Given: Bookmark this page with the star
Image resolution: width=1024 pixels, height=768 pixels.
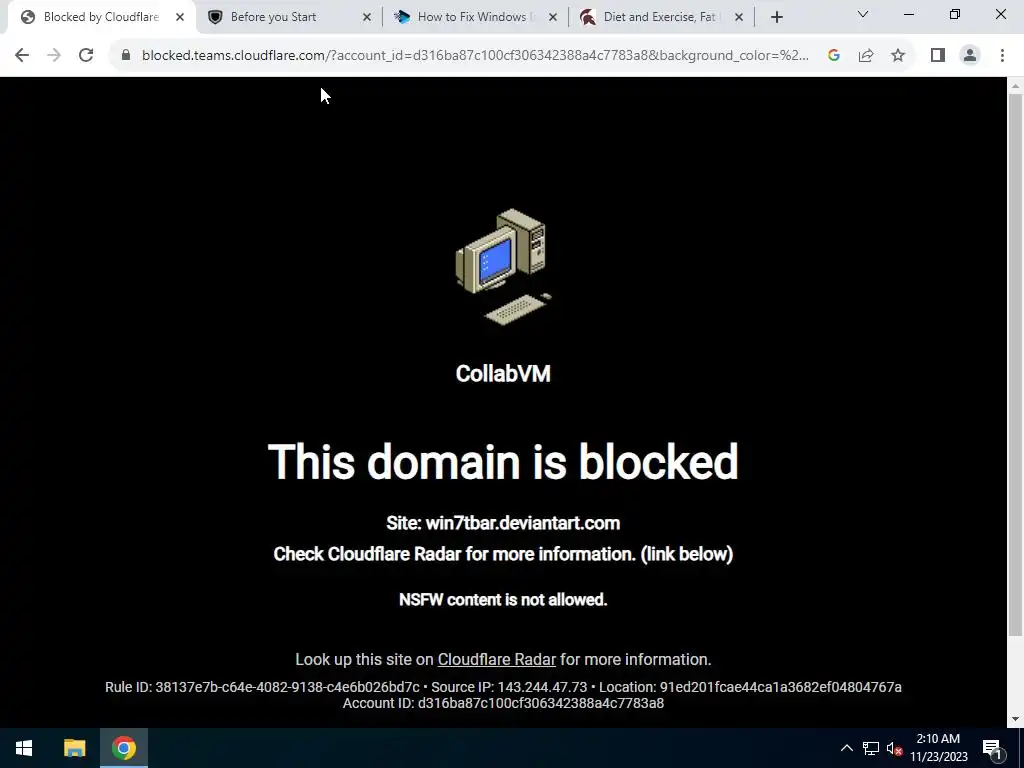Looking at the screenshot, I should [x=898, y=56].
